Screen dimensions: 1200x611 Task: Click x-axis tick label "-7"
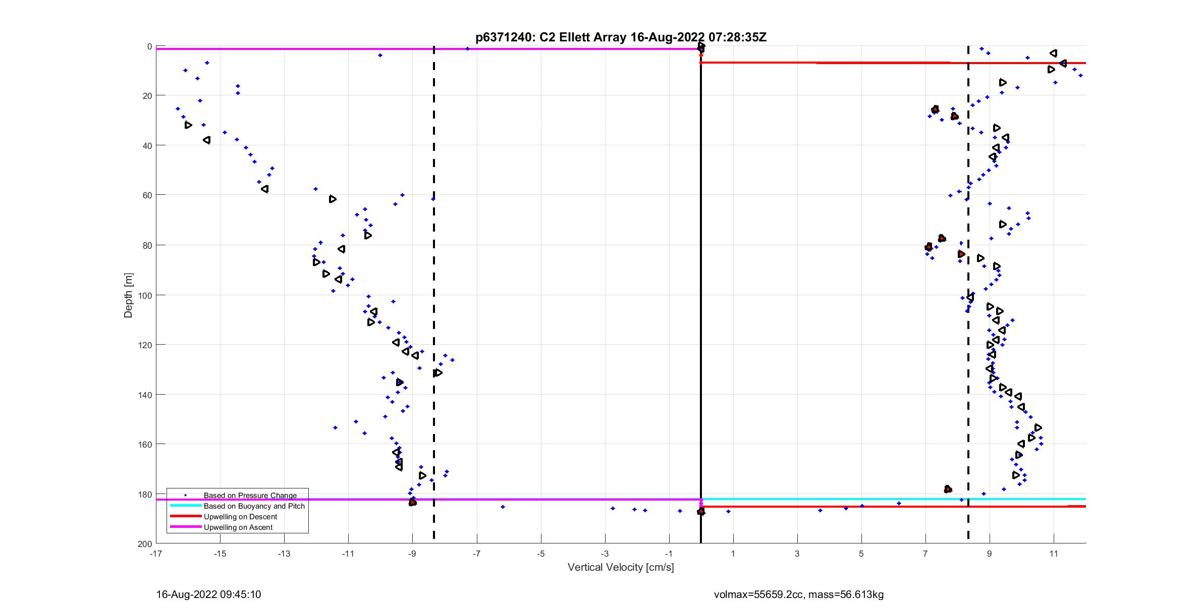pyautogui.click(x=476, y=553)
